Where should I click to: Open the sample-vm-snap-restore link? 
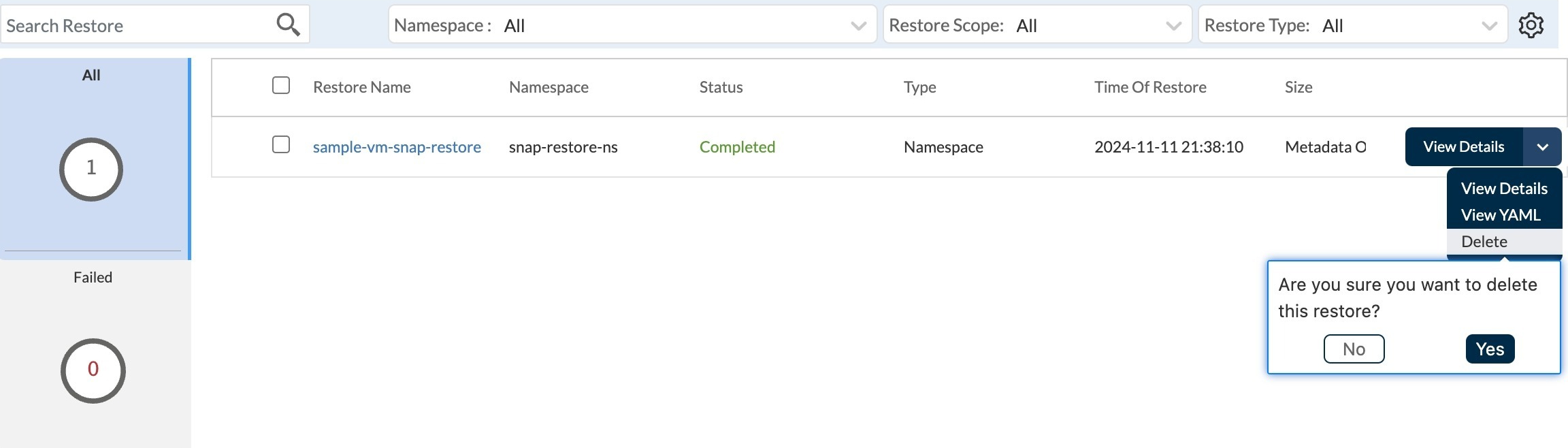397,147
